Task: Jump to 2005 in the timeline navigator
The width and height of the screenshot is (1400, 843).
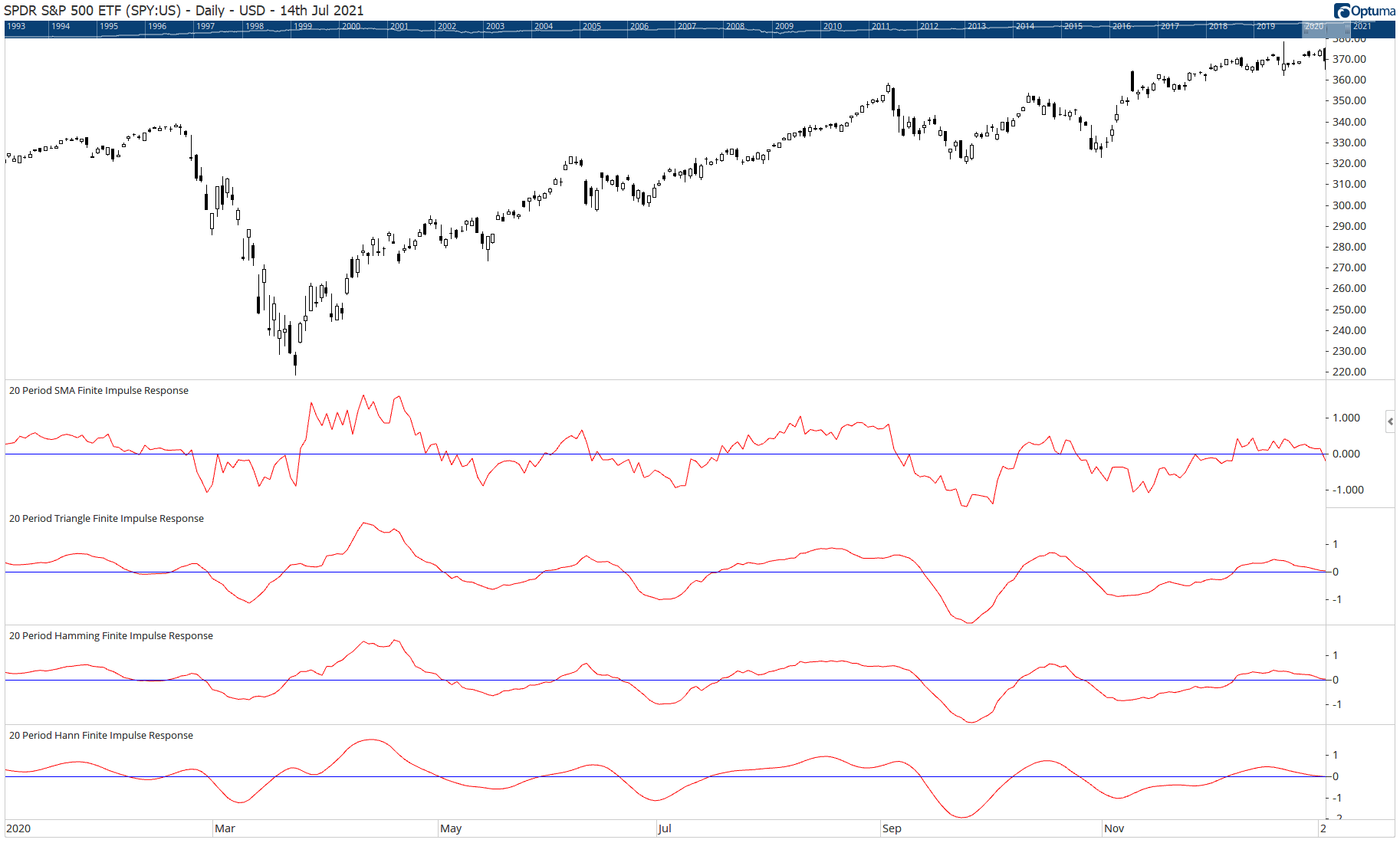Action: point(592,26)
